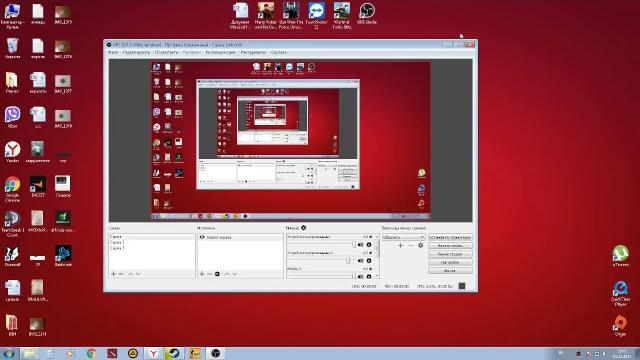640x360 pixels.
Task: Move selected source down with arrow icon
Action: pos(235,274)
